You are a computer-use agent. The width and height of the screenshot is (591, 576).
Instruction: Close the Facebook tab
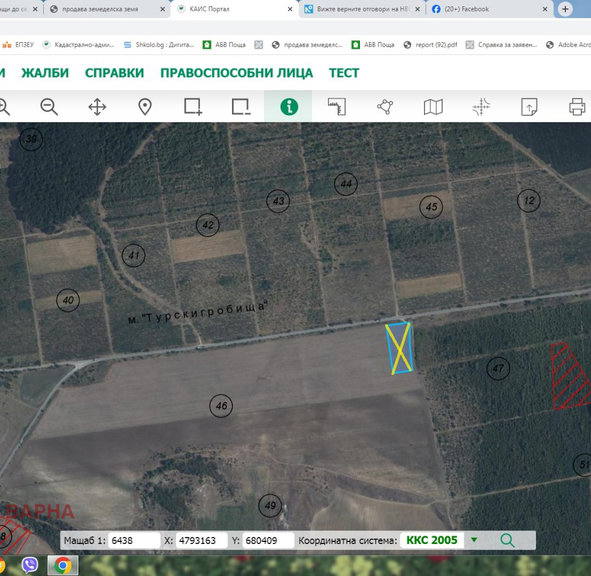(x=545, y=9)
